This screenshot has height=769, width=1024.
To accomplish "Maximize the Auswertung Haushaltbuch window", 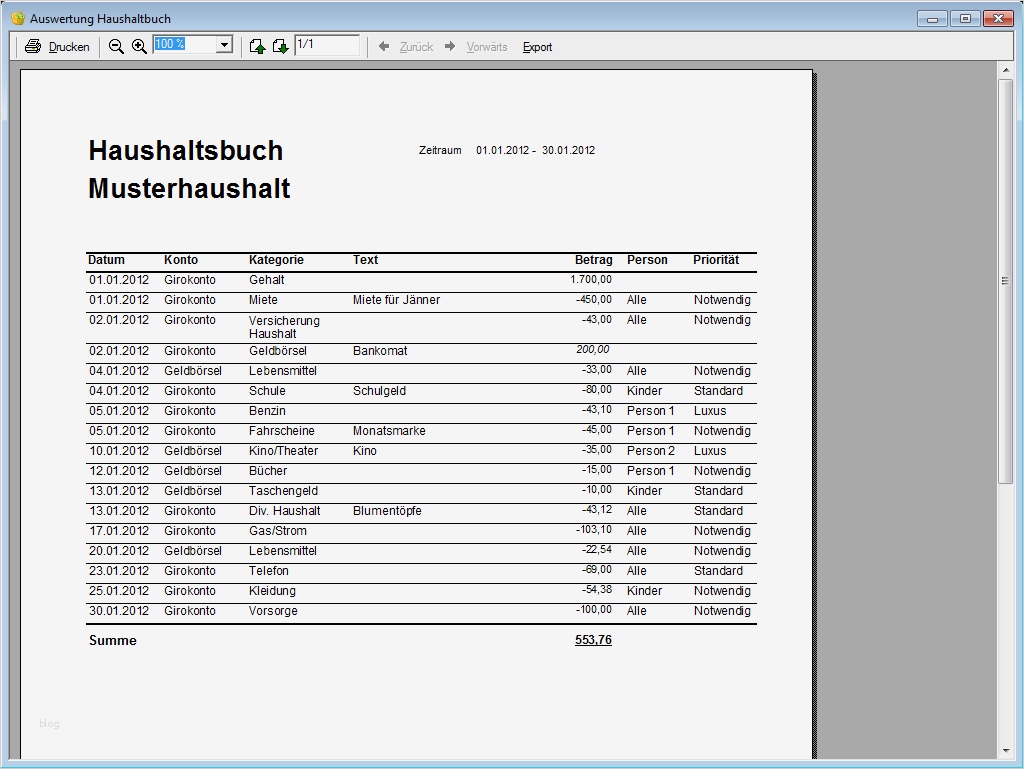I will [965, 19].
